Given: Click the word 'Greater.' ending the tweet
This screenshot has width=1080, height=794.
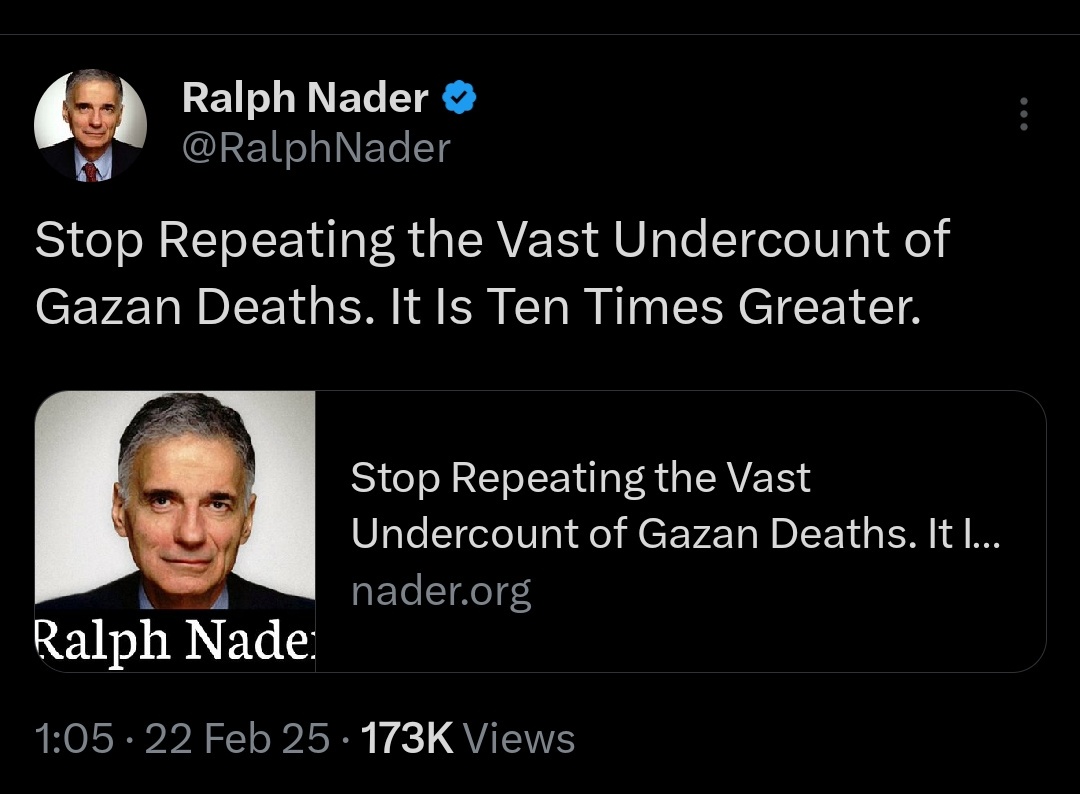Looking at the screenshot, I should (x=829, y=306).
